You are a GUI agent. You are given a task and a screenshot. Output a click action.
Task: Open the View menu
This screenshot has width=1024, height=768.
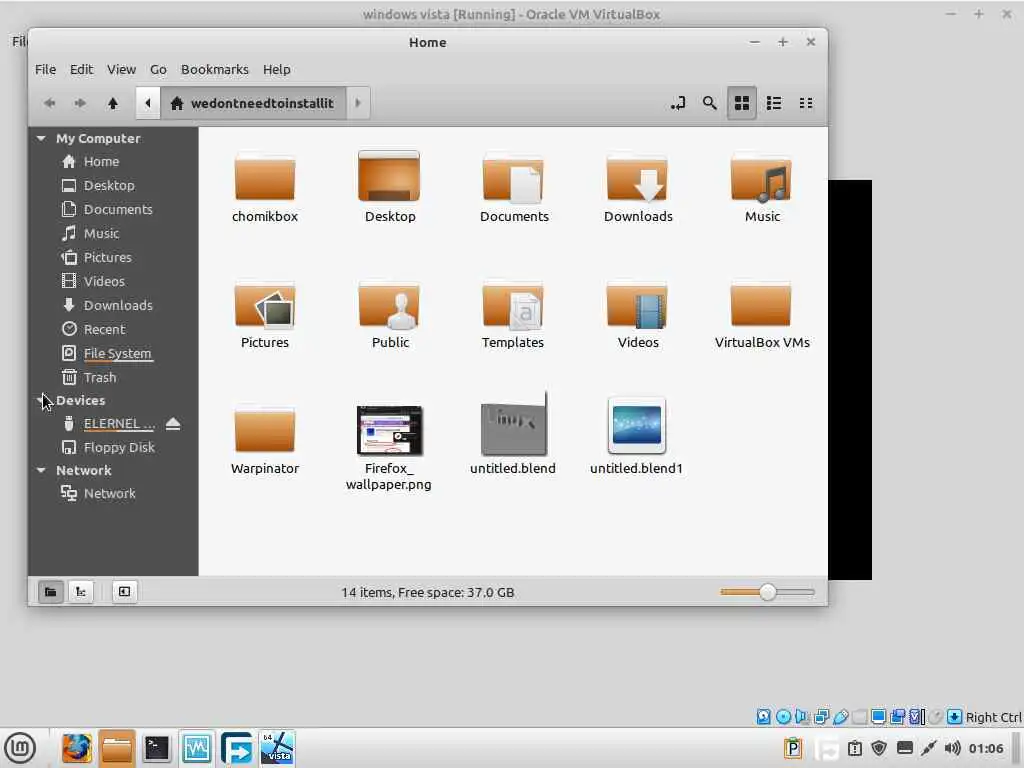[x=121, y=69]
